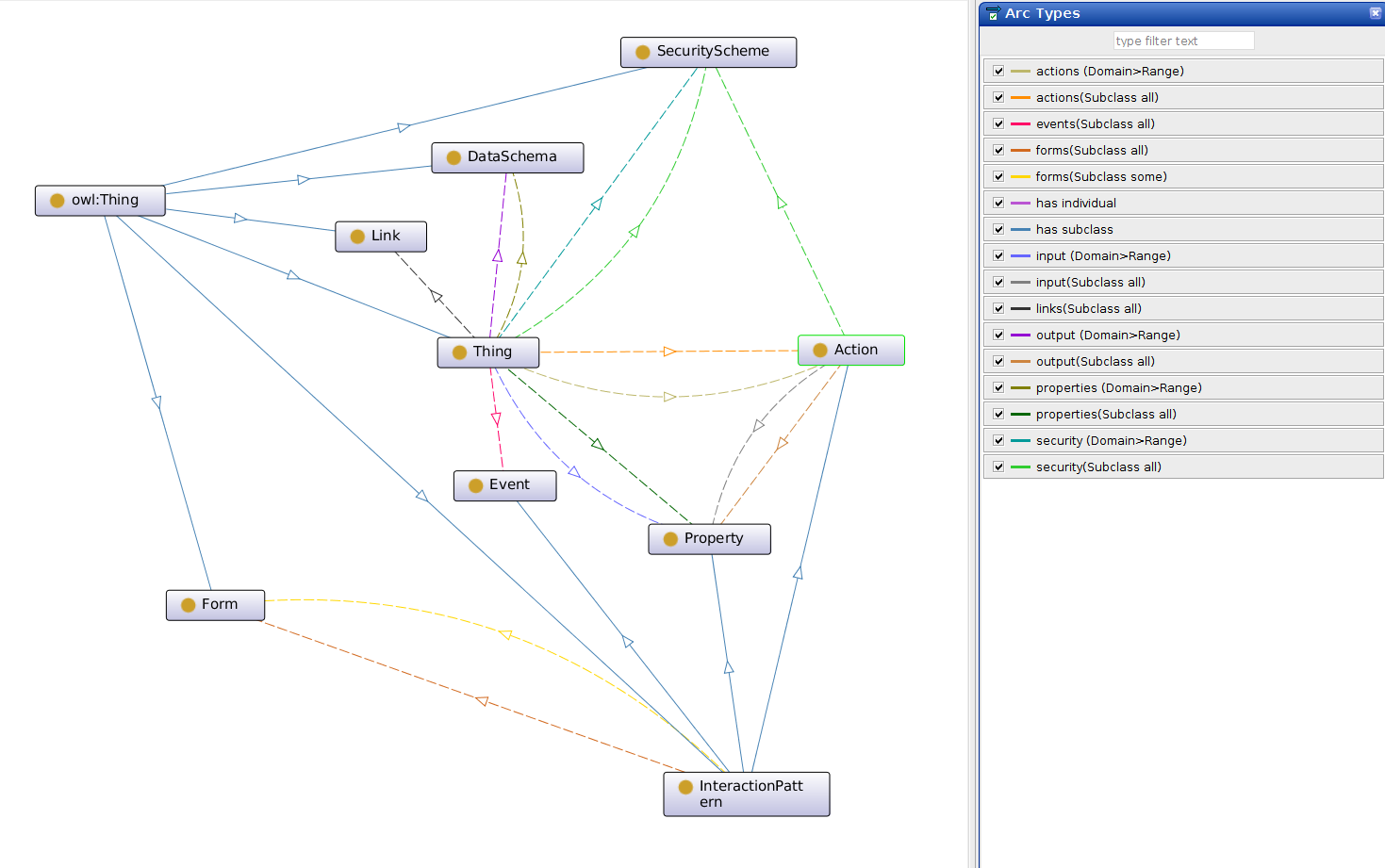Focus the type filter text field
The width and height of the screenshot is (1385, 868).
(x=1183, y=41)
